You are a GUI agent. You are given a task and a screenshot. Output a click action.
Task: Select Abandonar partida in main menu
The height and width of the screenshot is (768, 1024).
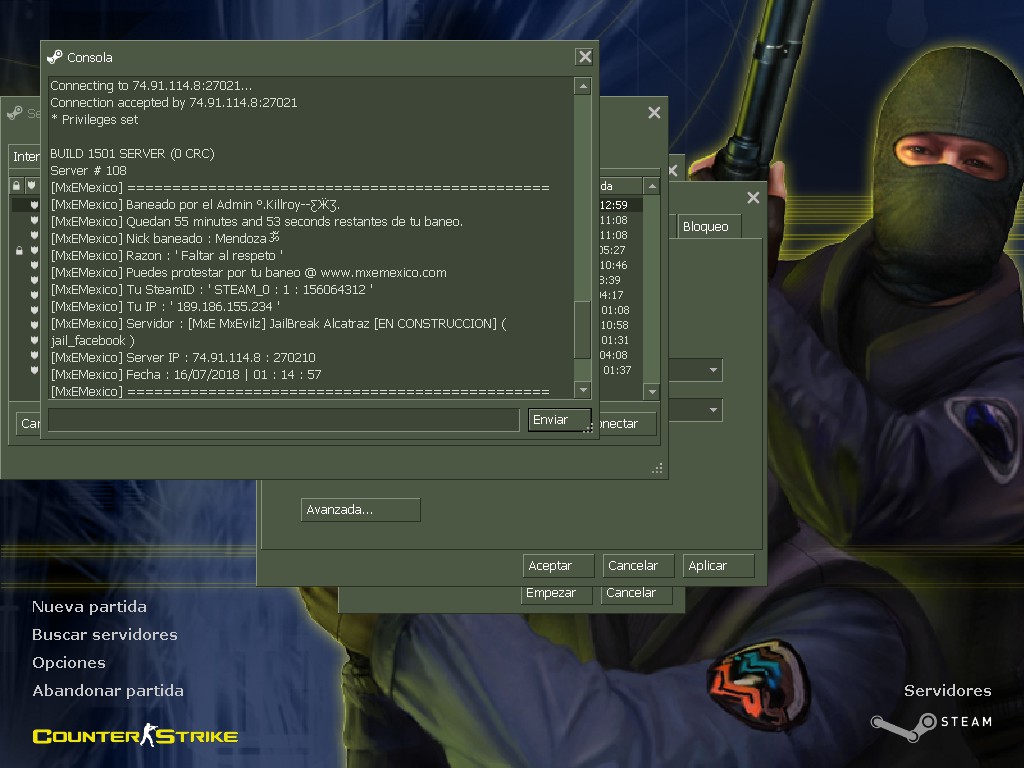click(108, 691)
